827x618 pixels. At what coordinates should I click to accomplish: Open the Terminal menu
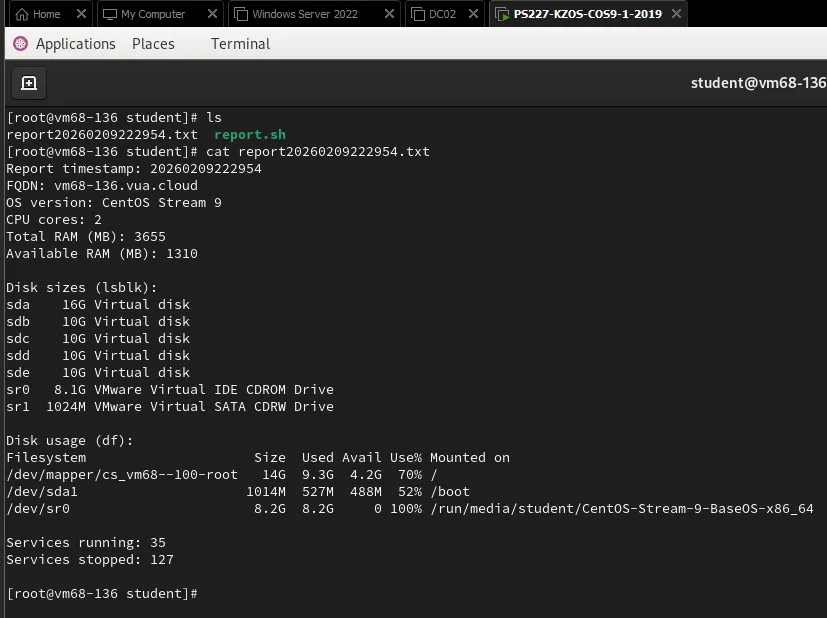pyautogui.click(x=239, y=43)
